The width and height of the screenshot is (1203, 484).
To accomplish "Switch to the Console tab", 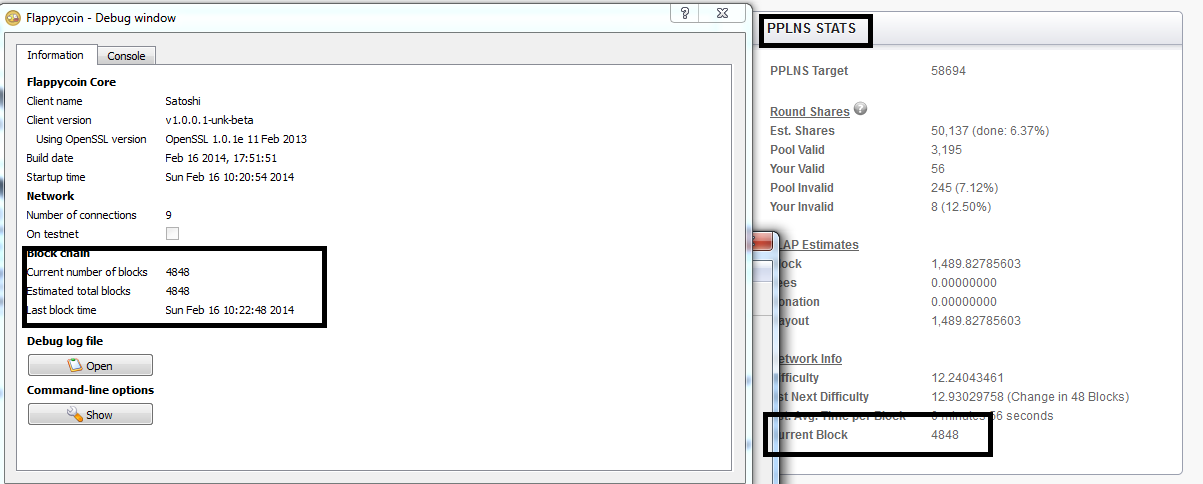I will [x=126, y=56].
